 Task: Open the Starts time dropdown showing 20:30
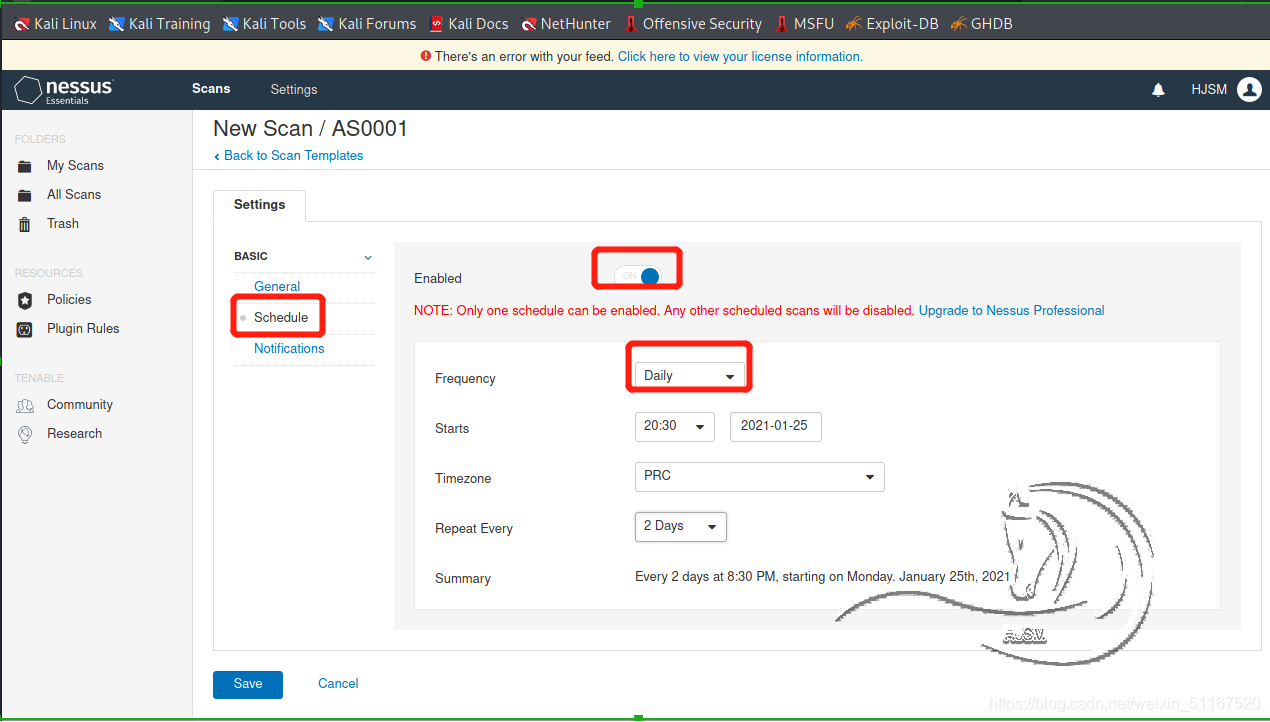click(675, 426)
